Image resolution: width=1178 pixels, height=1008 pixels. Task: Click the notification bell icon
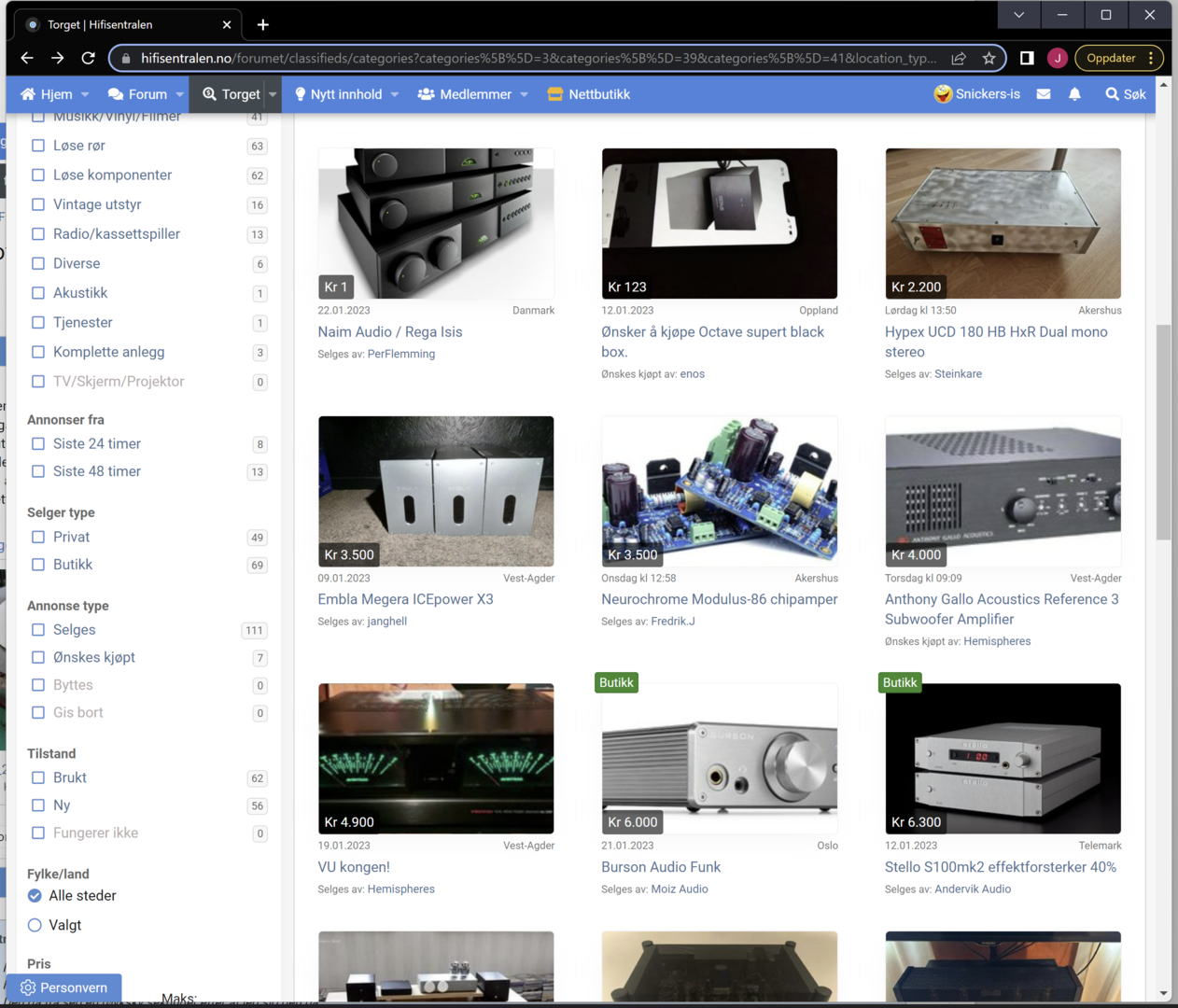click(x=1074, y=94)
